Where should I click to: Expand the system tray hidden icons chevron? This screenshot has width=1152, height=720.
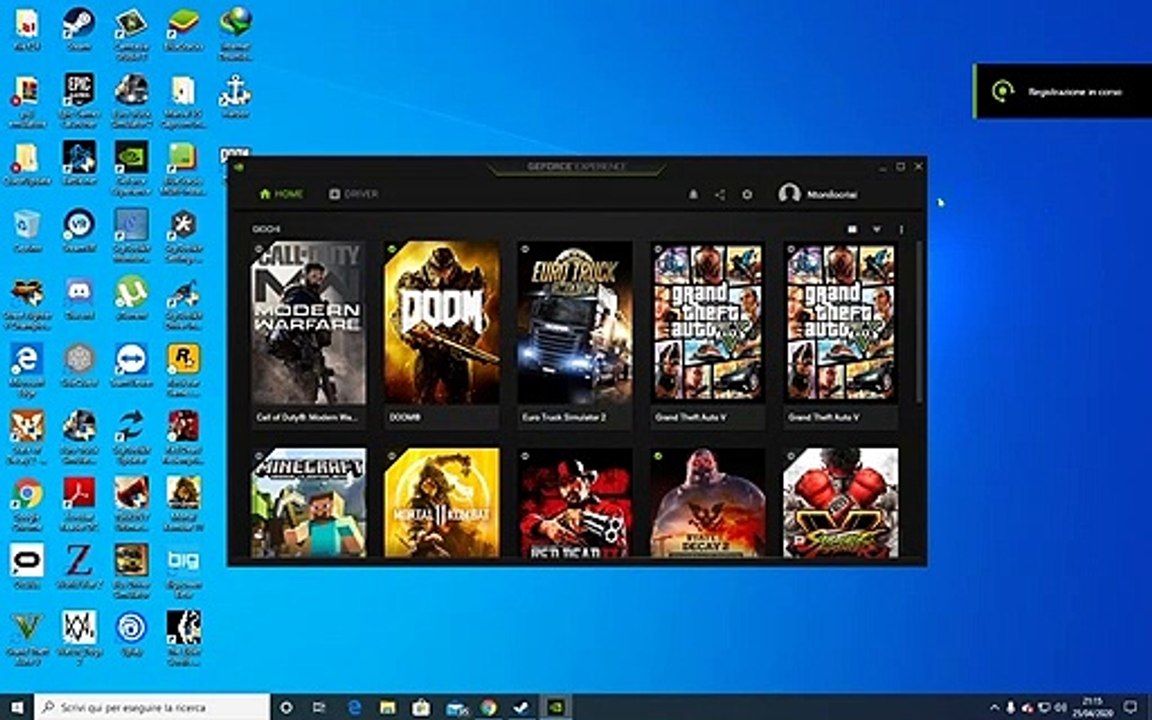[995, 708]
